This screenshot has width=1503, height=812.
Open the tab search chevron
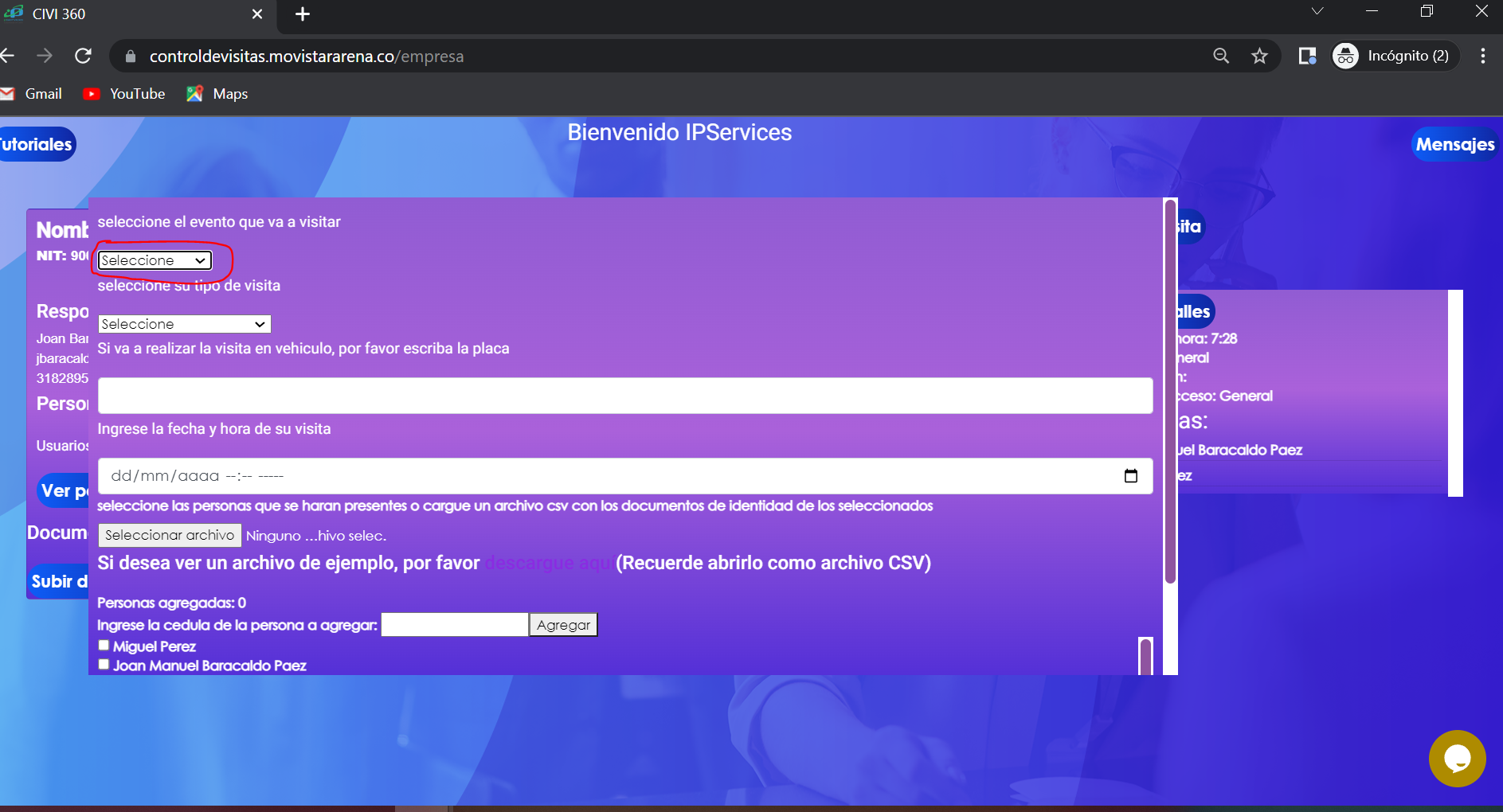point(1317,11)
